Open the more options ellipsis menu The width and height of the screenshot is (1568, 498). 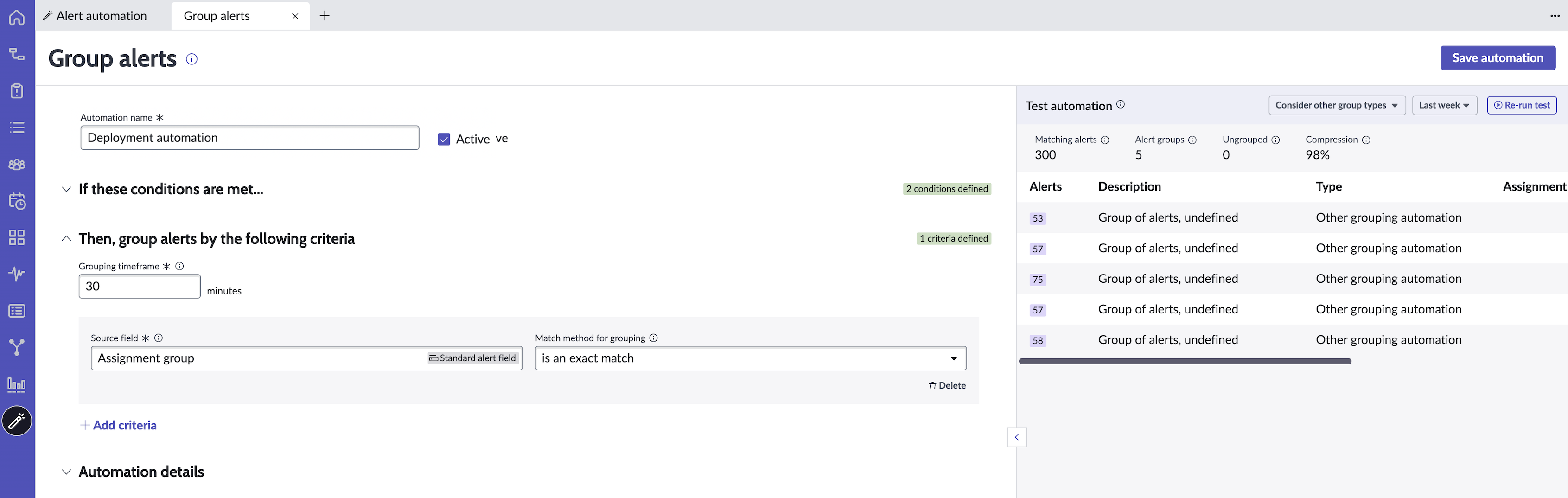pyautogui.click(x=1555, y=16)
